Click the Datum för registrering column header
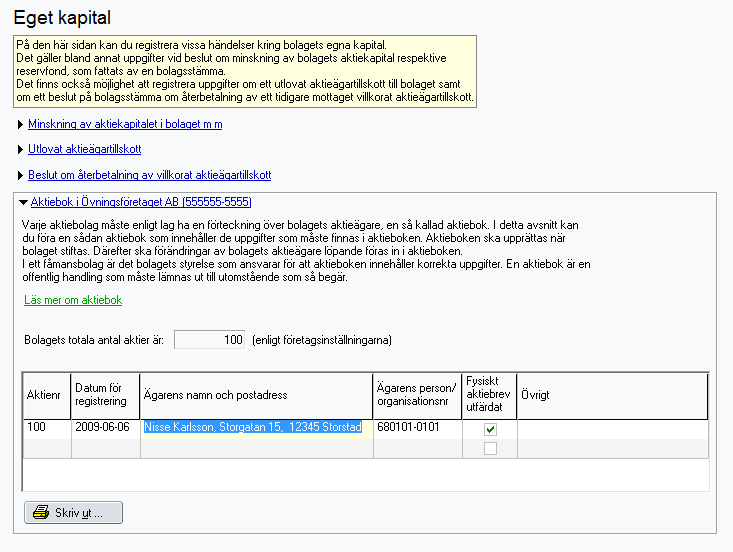The width and height of the screenshot is (733, 552). pyautogui.click(x=105, y=396)
